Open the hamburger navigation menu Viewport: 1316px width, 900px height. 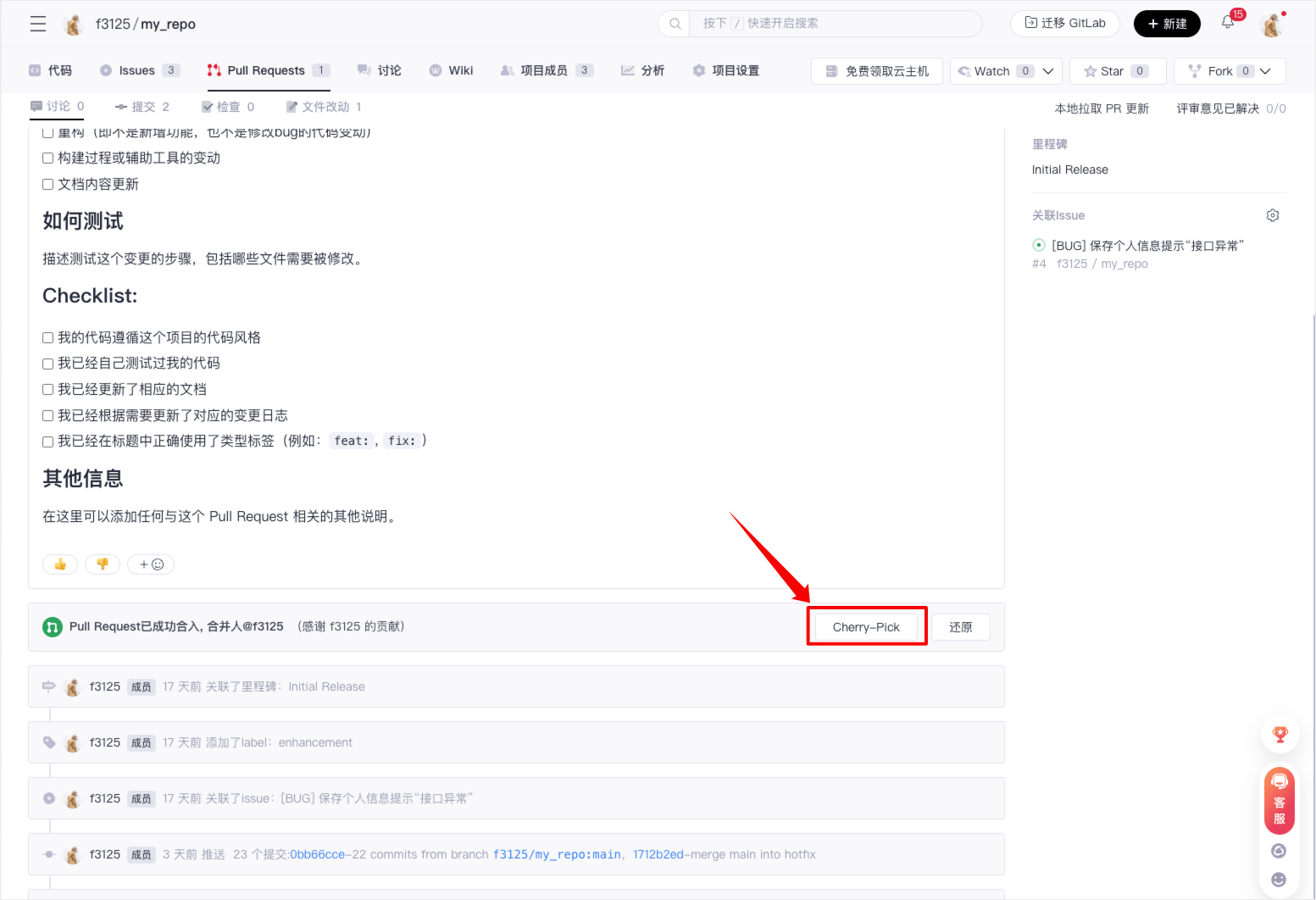click(38, 24)
